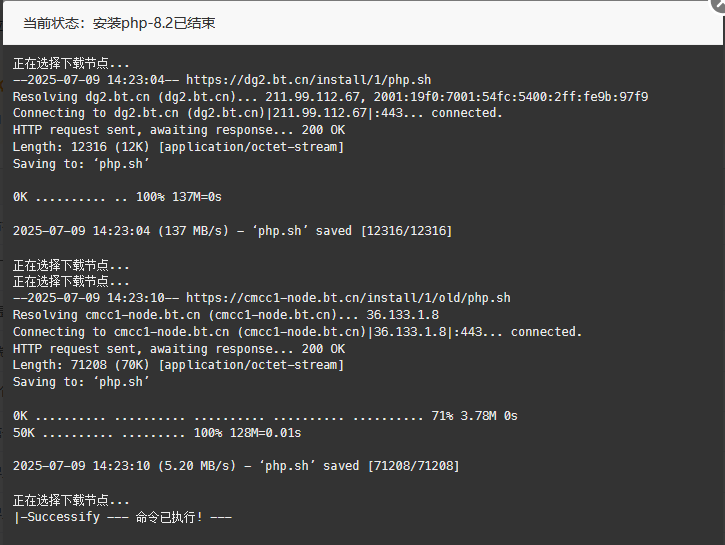Click the Resolving cmcc1-node.bt.cn log line

(226, 315)
